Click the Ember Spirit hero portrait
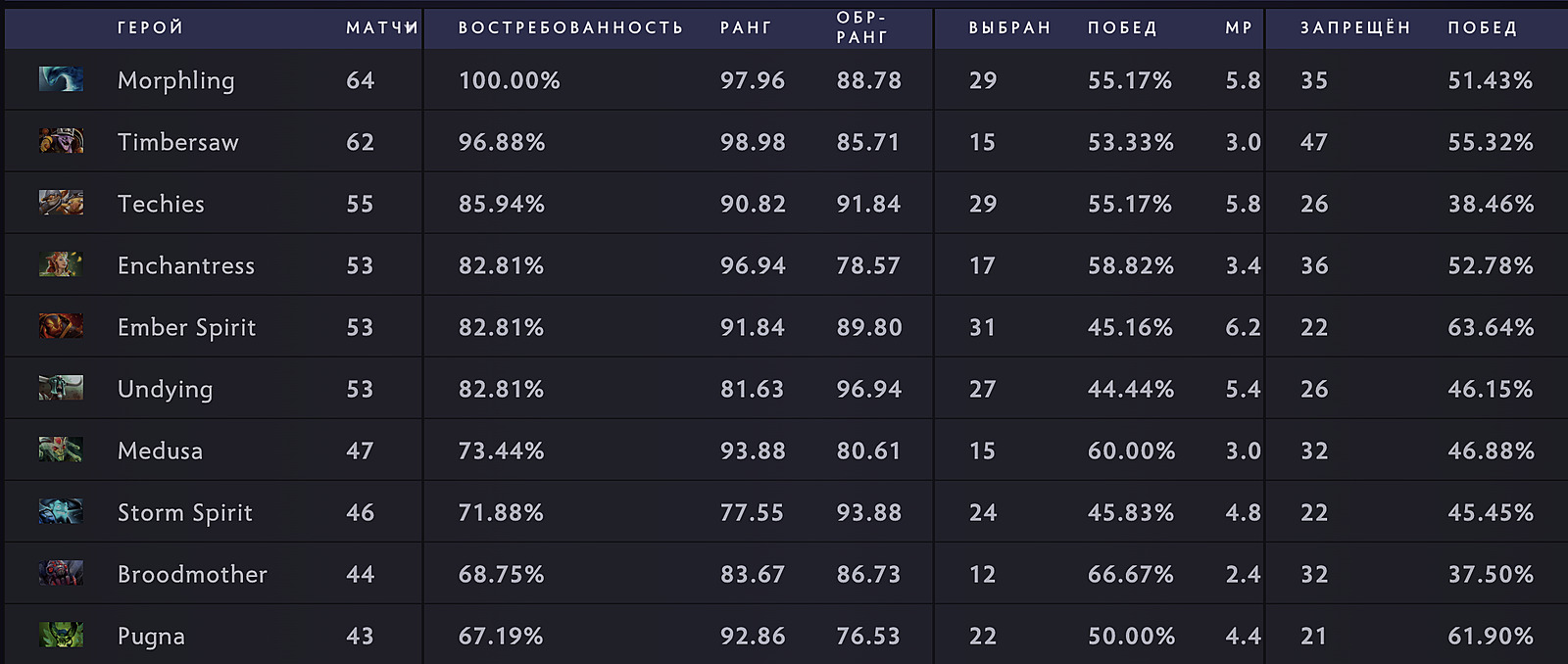The width and height of the screenshot is (1568, 664). (61, 326)
